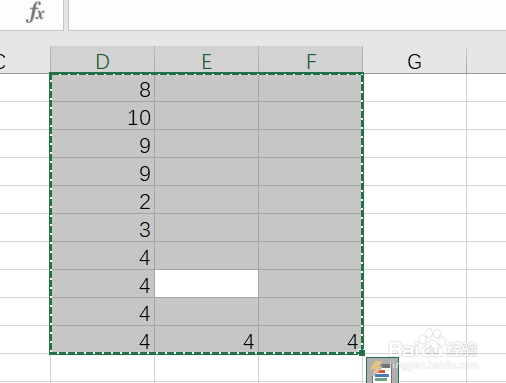Select column E header
The image size is (506, 383).
click(206, 60)
